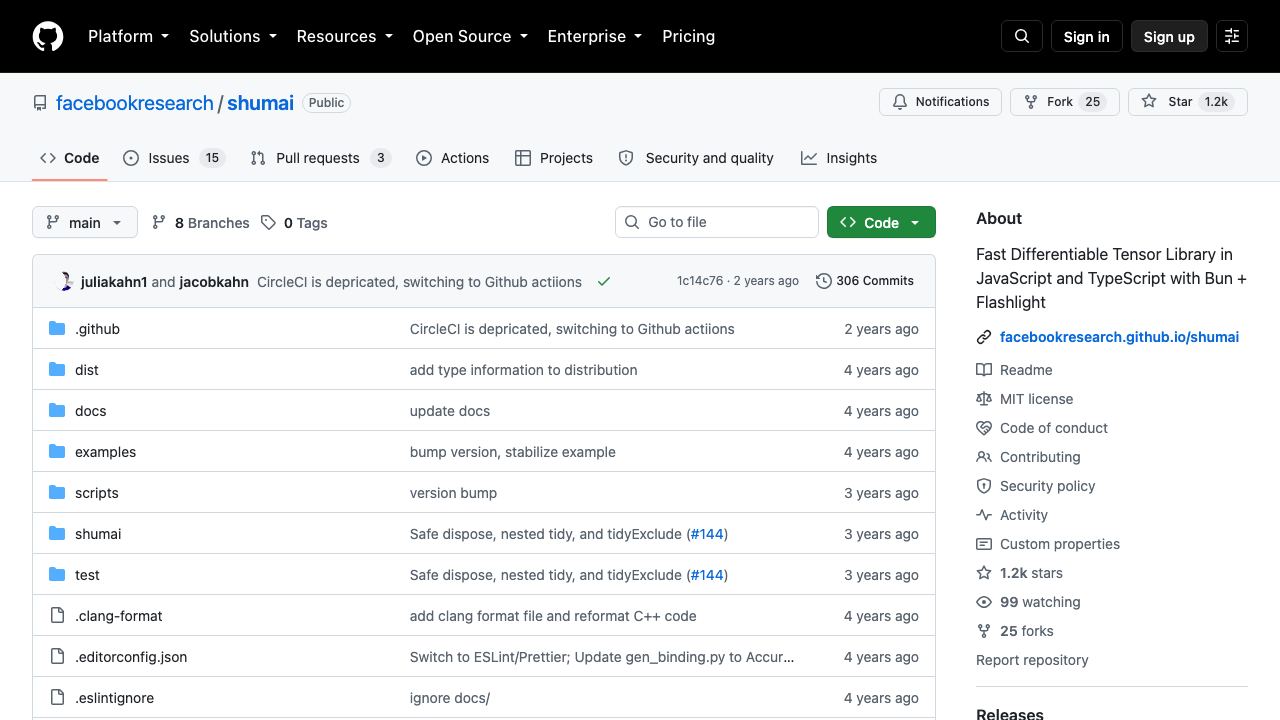Open the Security policy link
1280x720 pixels.
click(x=1047, y=486)
